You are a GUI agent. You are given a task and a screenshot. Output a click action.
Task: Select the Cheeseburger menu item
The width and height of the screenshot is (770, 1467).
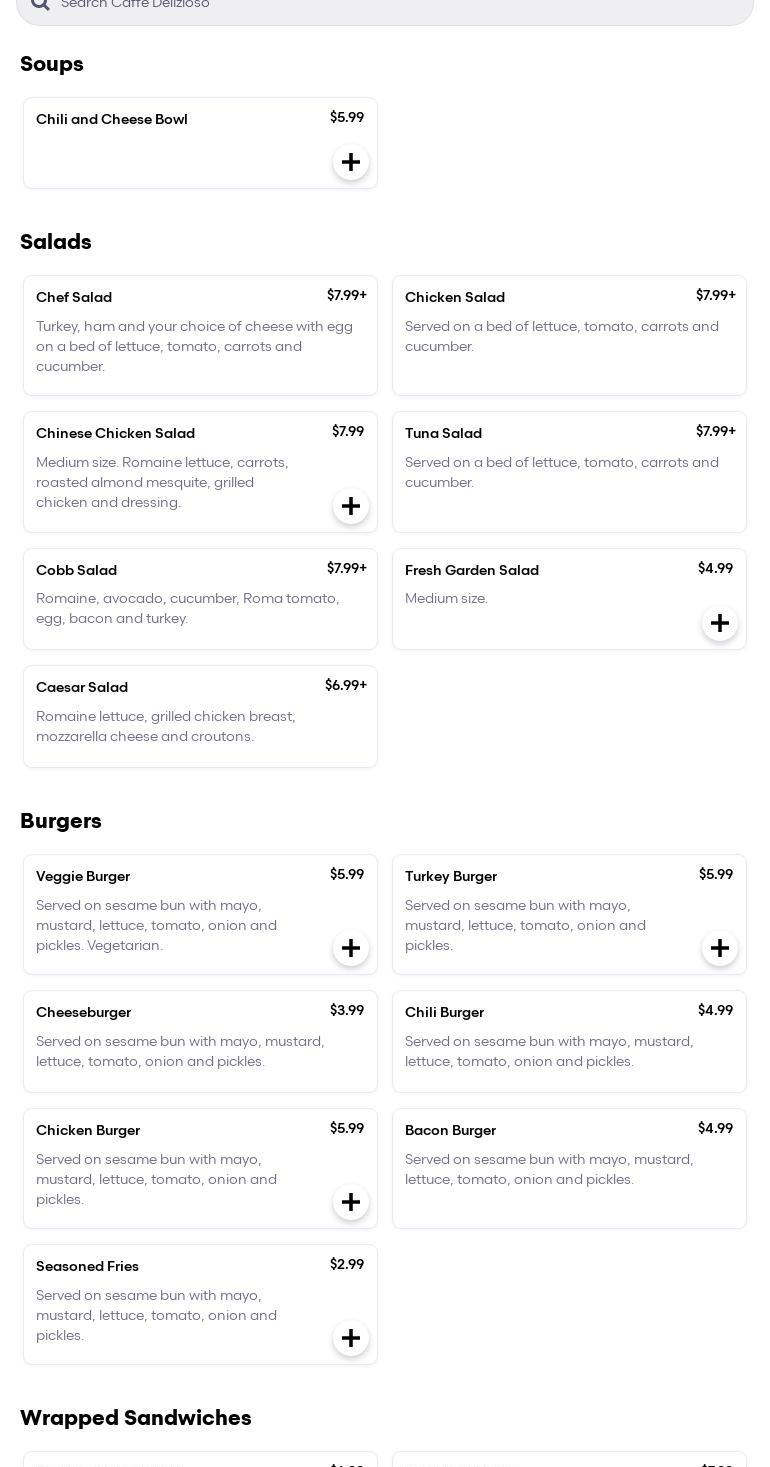(200, 1041)
